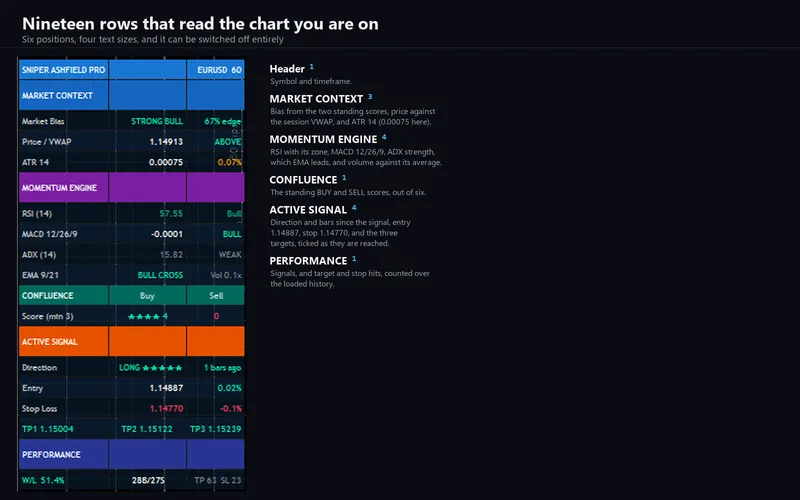
Task: Click the 'Symbol and timeframe.' description
Action: coord(311,81)
